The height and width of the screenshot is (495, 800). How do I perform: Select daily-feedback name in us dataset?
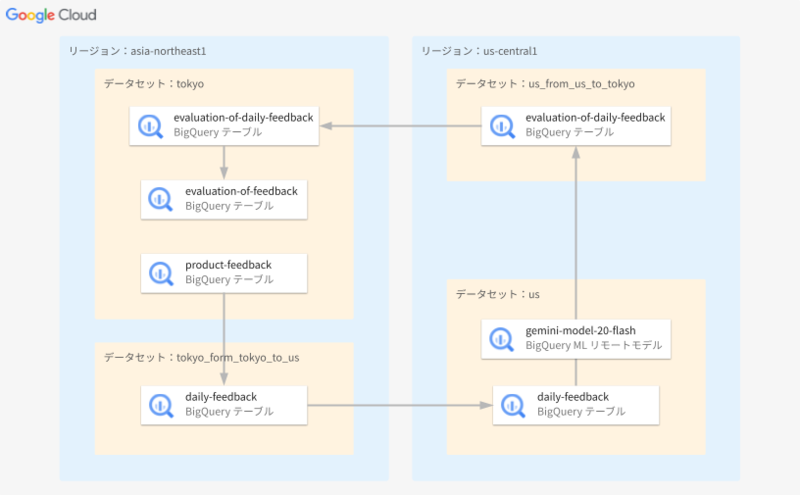point(573,397)
